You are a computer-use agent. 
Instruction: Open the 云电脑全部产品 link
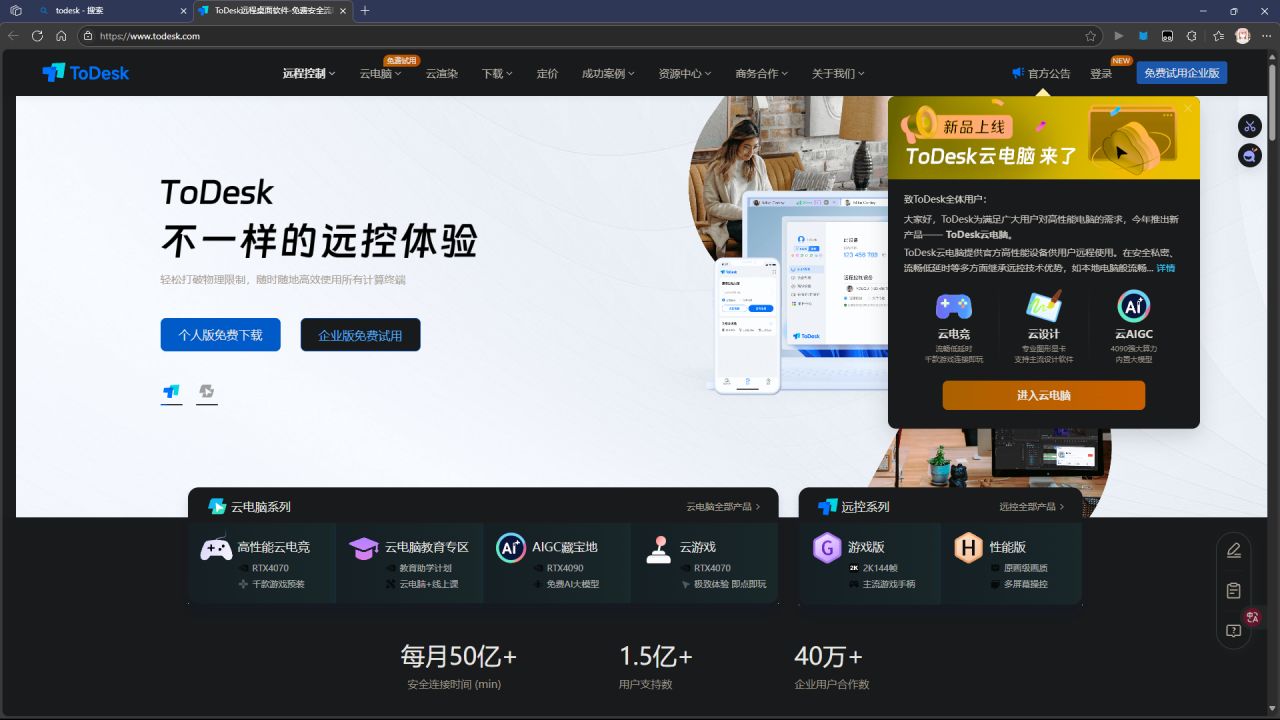[x=723, y=507]
